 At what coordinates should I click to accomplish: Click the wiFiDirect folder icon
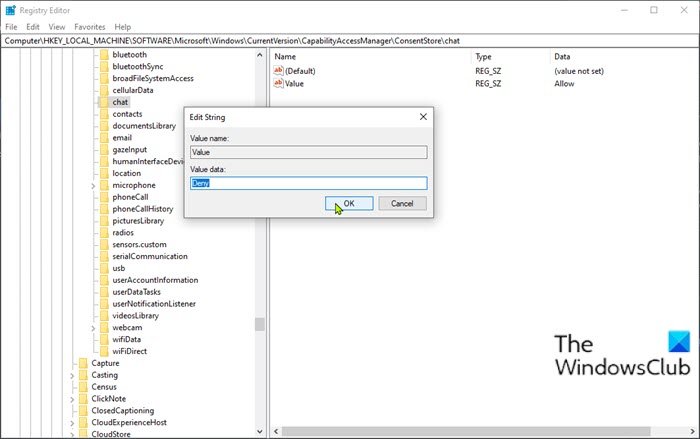(x=104, y=351)
